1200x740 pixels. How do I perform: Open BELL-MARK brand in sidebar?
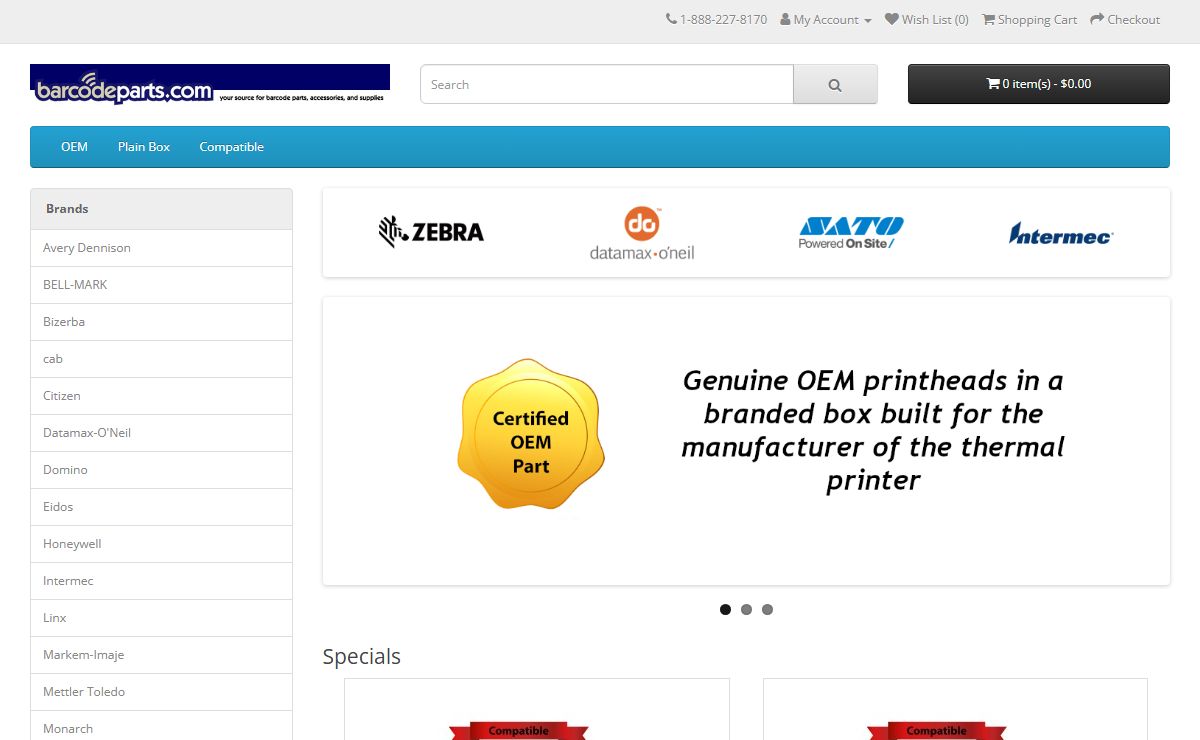(161, 285)
